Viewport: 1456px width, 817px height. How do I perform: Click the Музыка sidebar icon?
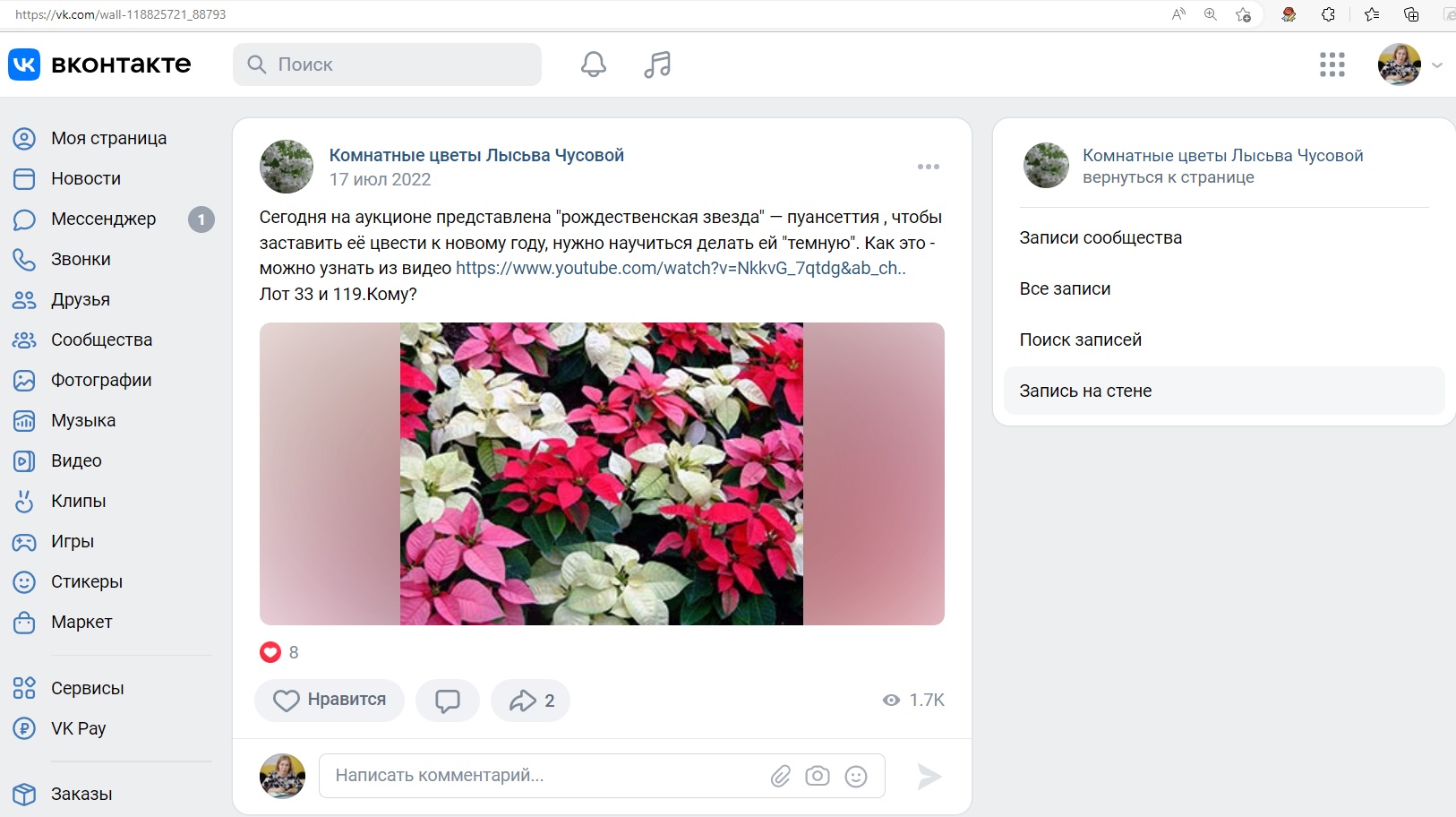coord(24,420)
